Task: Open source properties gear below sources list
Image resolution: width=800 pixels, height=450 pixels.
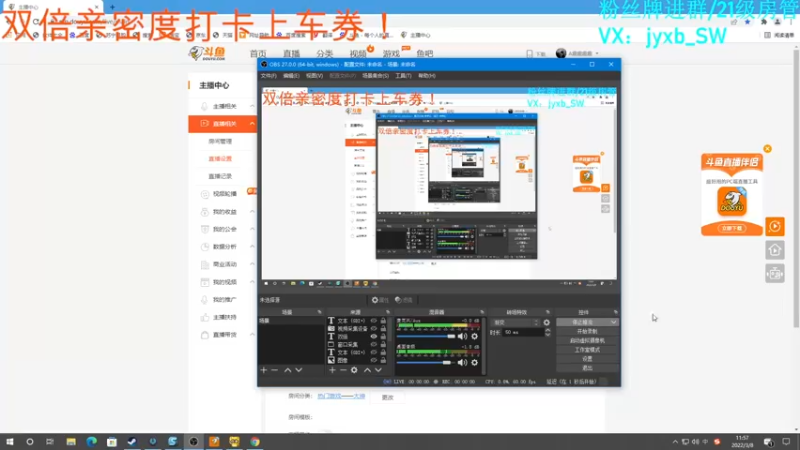Action: tap(354, 370)
